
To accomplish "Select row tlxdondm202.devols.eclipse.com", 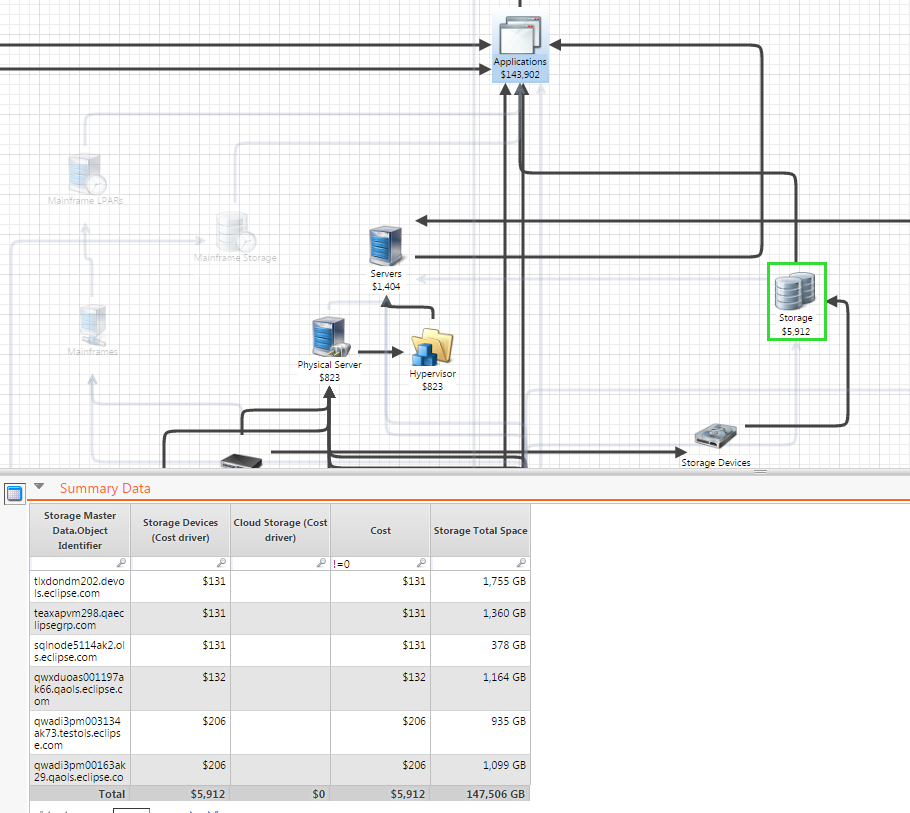I will click(x=280, y=587).
